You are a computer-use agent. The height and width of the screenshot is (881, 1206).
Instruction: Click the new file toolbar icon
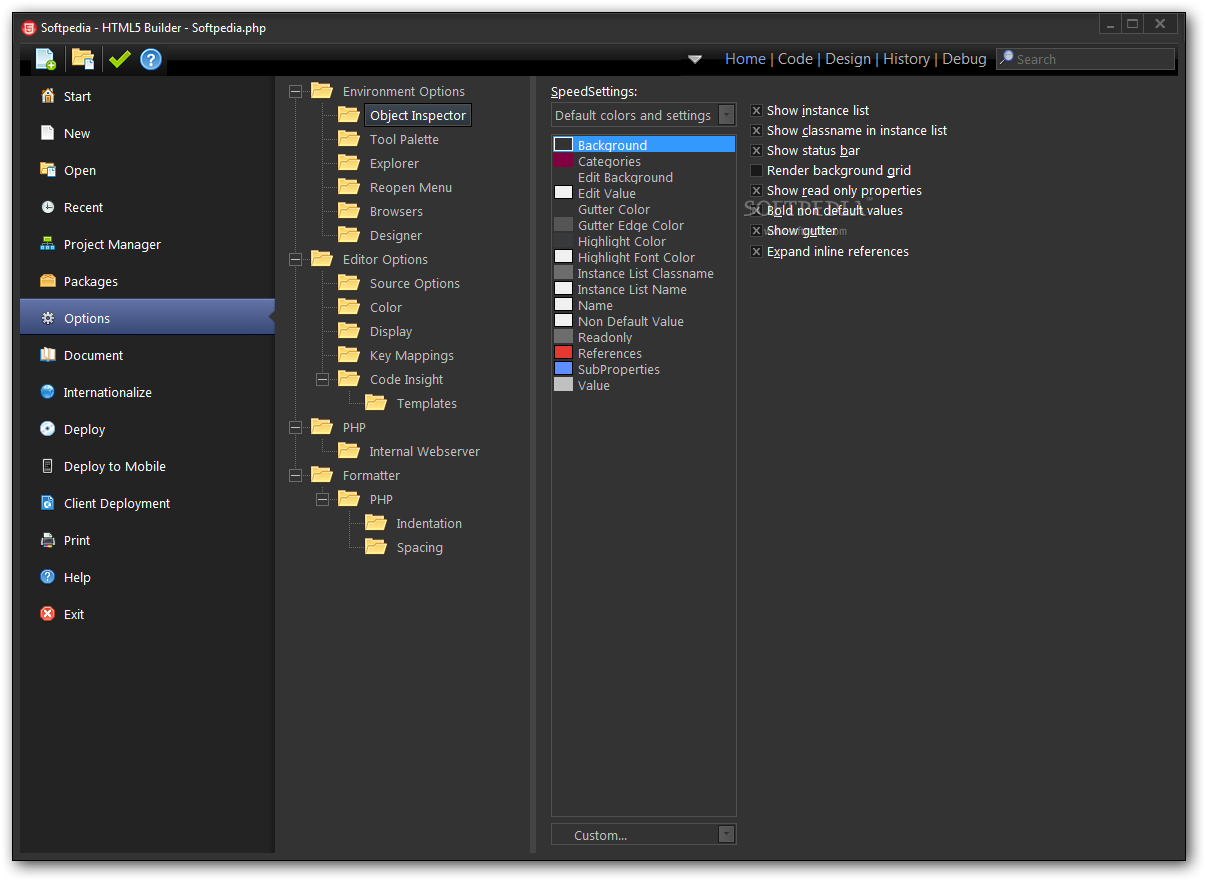tap(46, 59)
